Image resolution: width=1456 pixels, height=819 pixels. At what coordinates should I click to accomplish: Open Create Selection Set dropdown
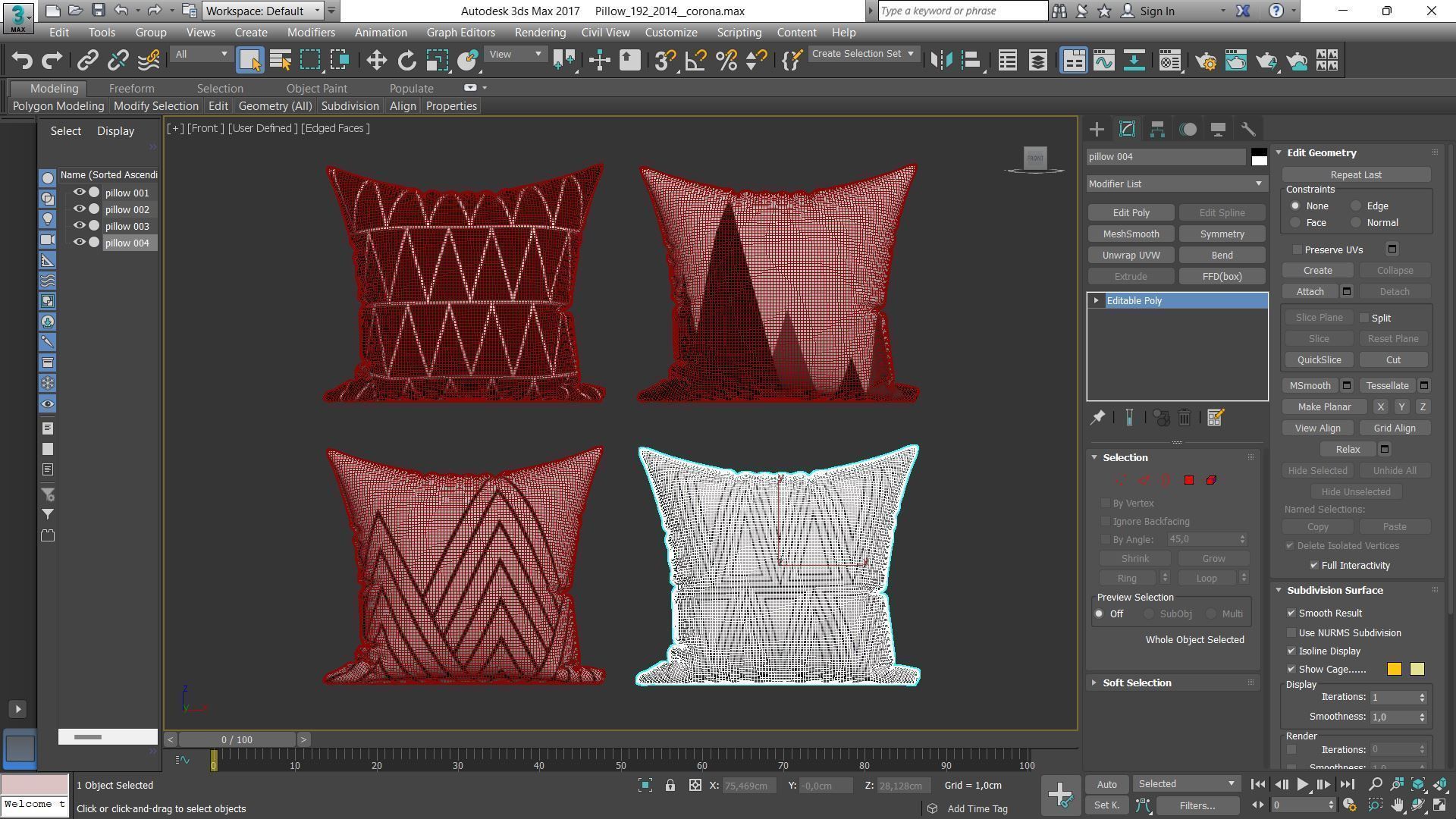point(864,54)
